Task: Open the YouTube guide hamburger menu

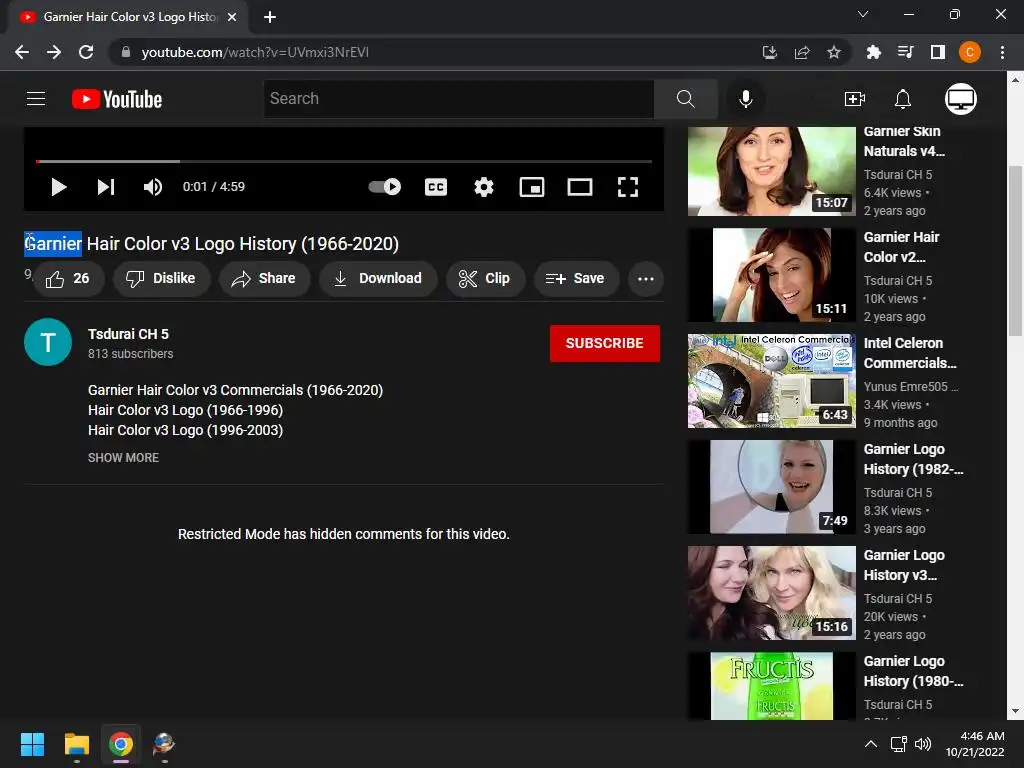Action: pyautogui.click(x=36, y=99)
